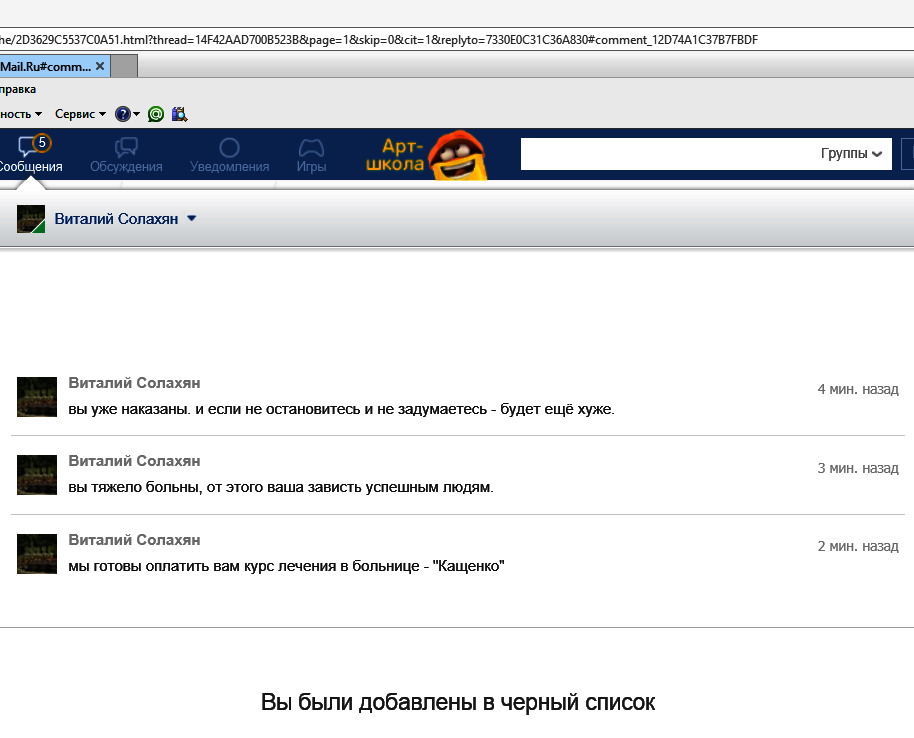This screenshot has width=914, height=738.
Task: Open a new blank browser tab
Action: click(124, 67)
